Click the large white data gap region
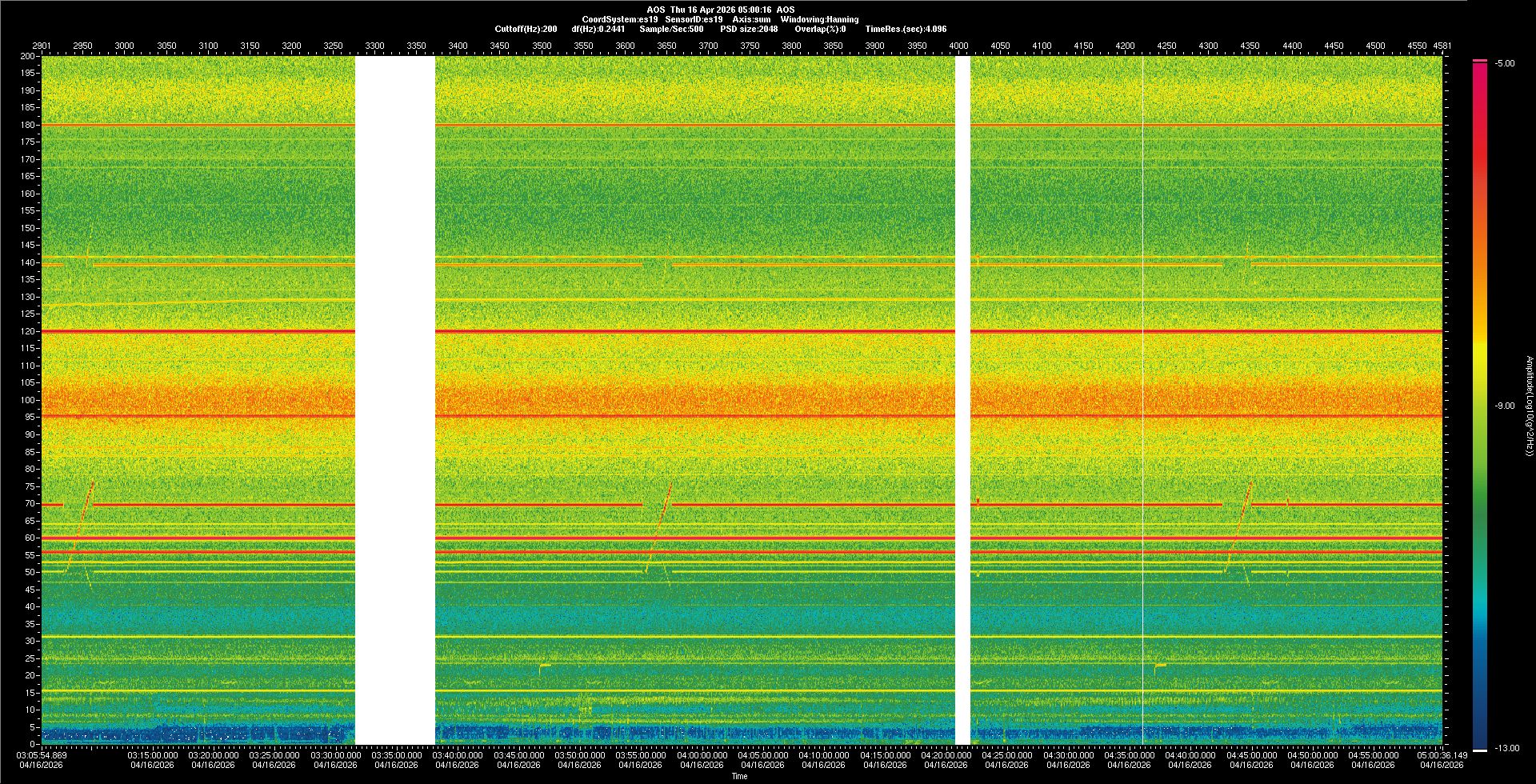The height and width of the screenshot is (784, 1536). (395, 400)
